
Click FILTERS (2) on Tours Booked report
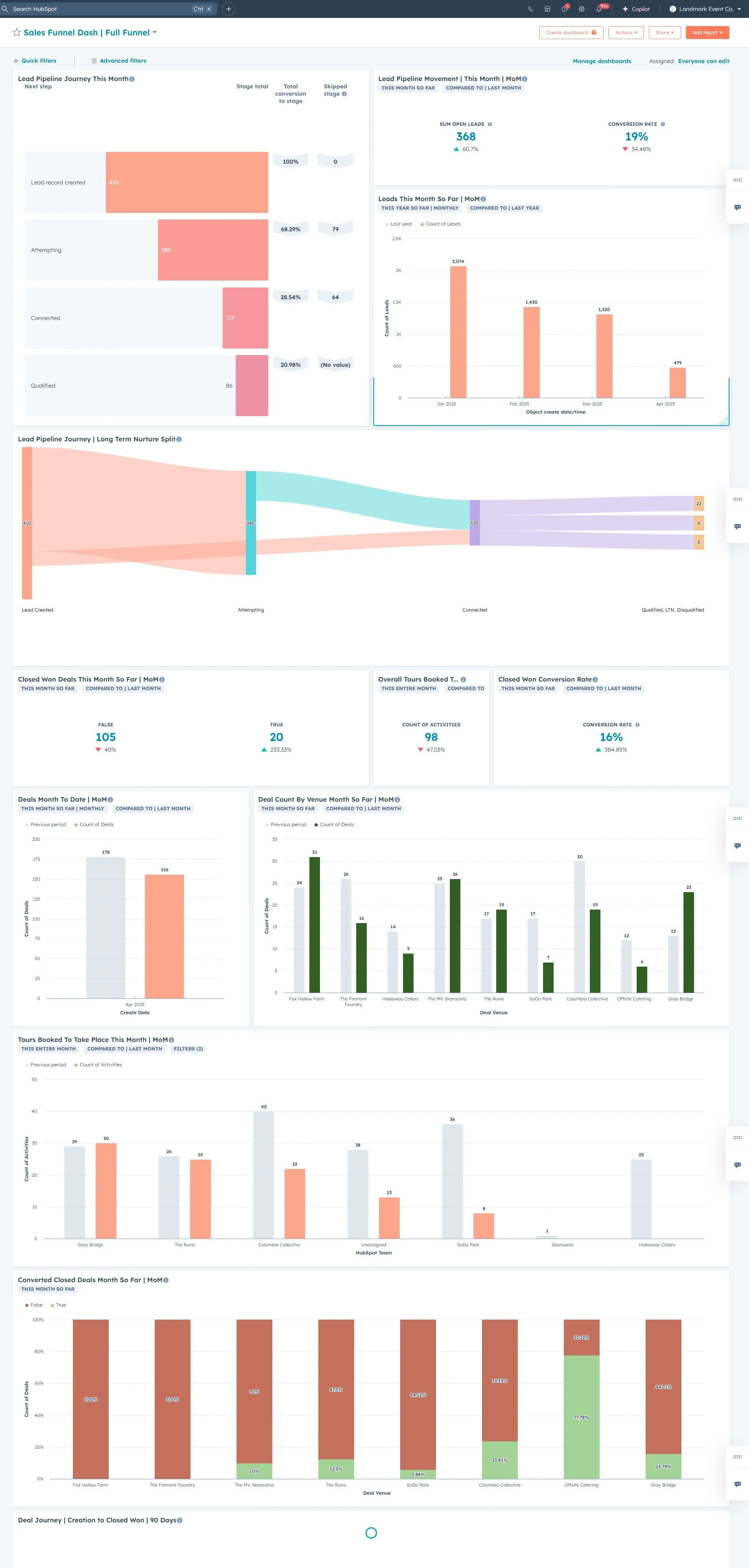pyautogui.click(x=188, y=1049)
